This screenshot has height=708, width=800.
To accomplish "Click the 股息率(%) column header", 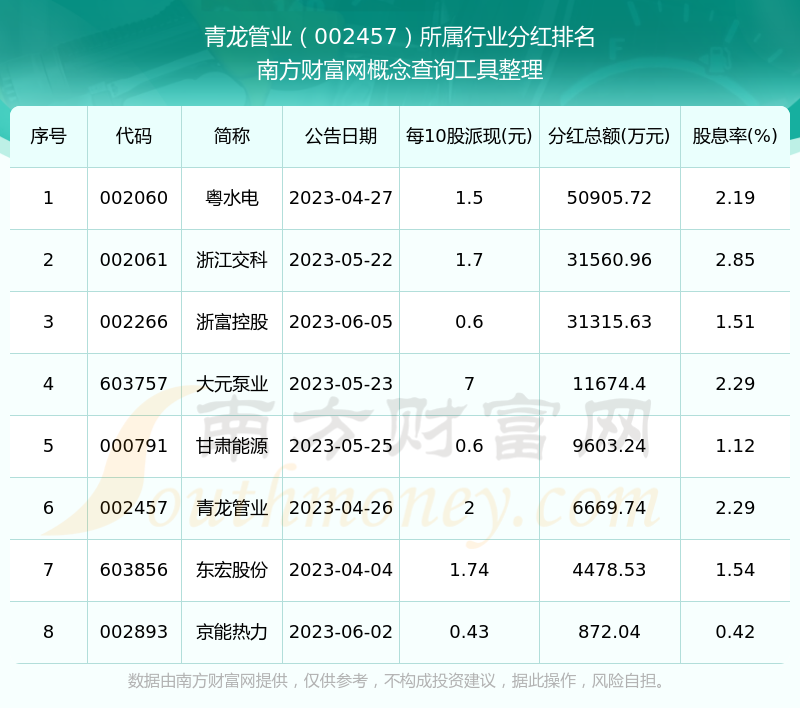I will point(735,136).
